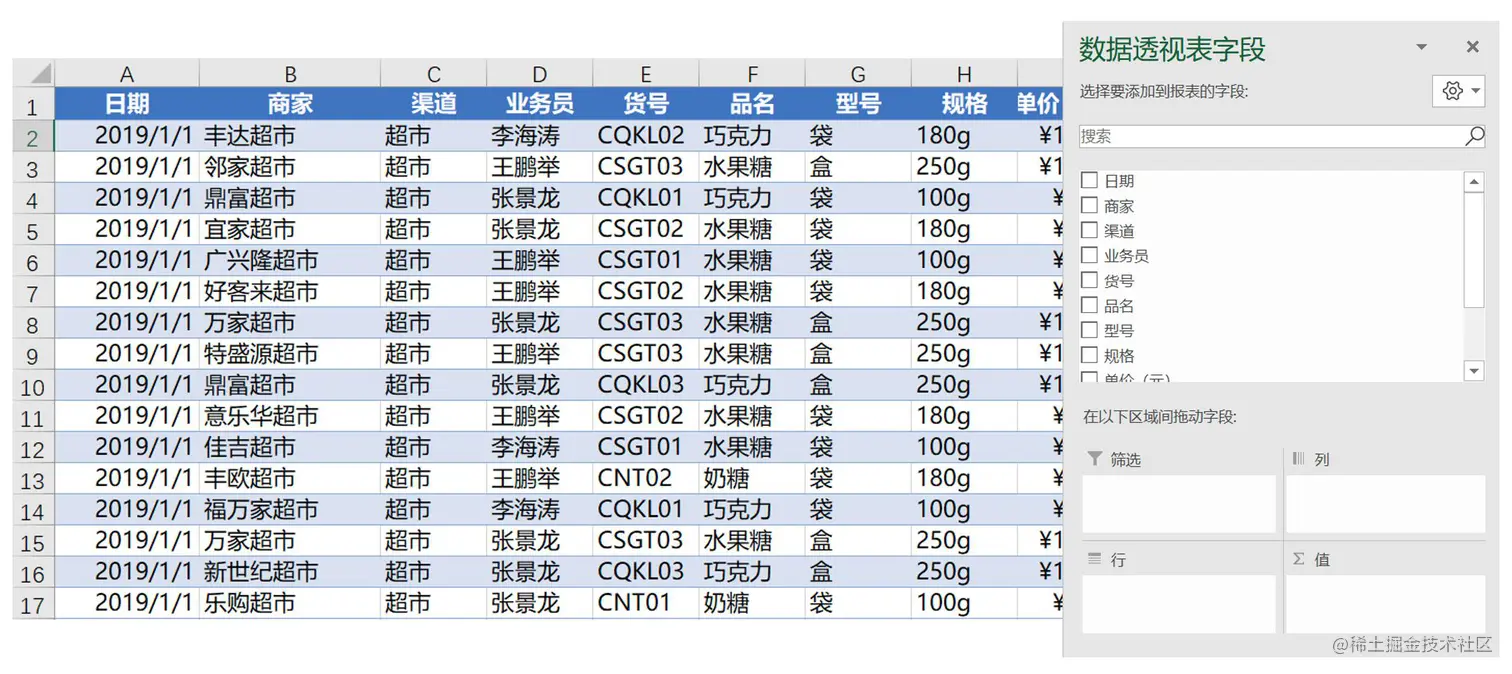The image size is (1512, 674).
Task: Select column D header
Action: pyautogui.click(x=540, y=74)
